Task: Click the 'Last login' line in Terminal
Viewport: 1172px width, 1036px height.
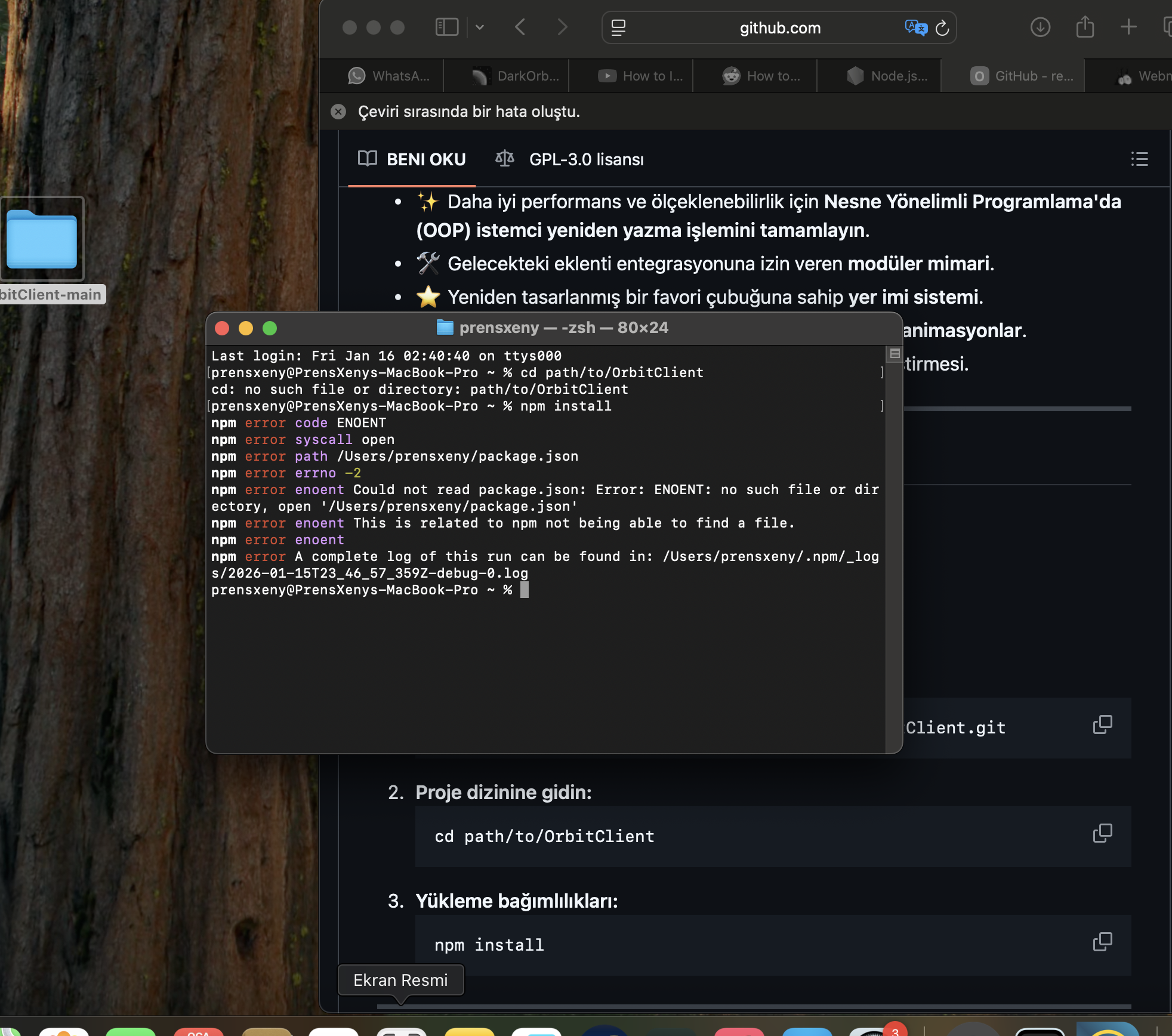Action: tap(387, 356)
